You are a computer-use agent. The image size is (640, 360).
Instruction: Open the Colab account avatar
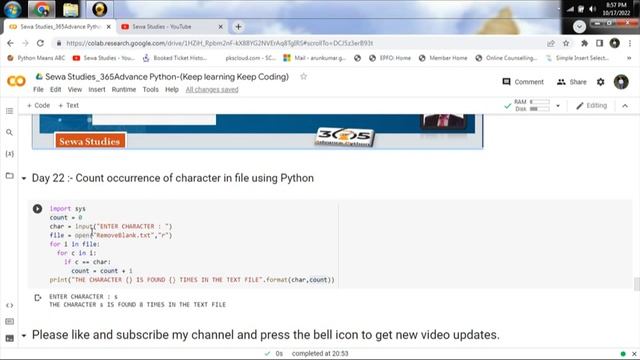(621, 82)
